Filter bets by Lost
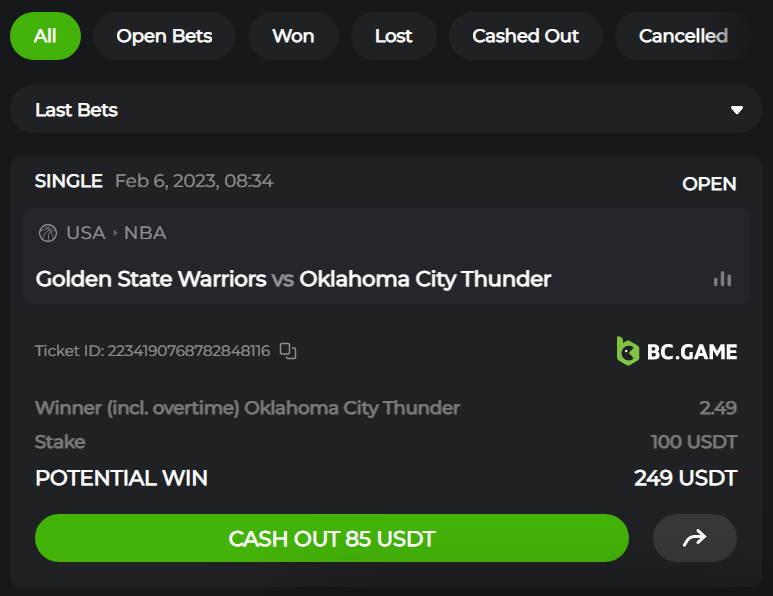The height and width of the screenshot is (596, 773). 393,36
